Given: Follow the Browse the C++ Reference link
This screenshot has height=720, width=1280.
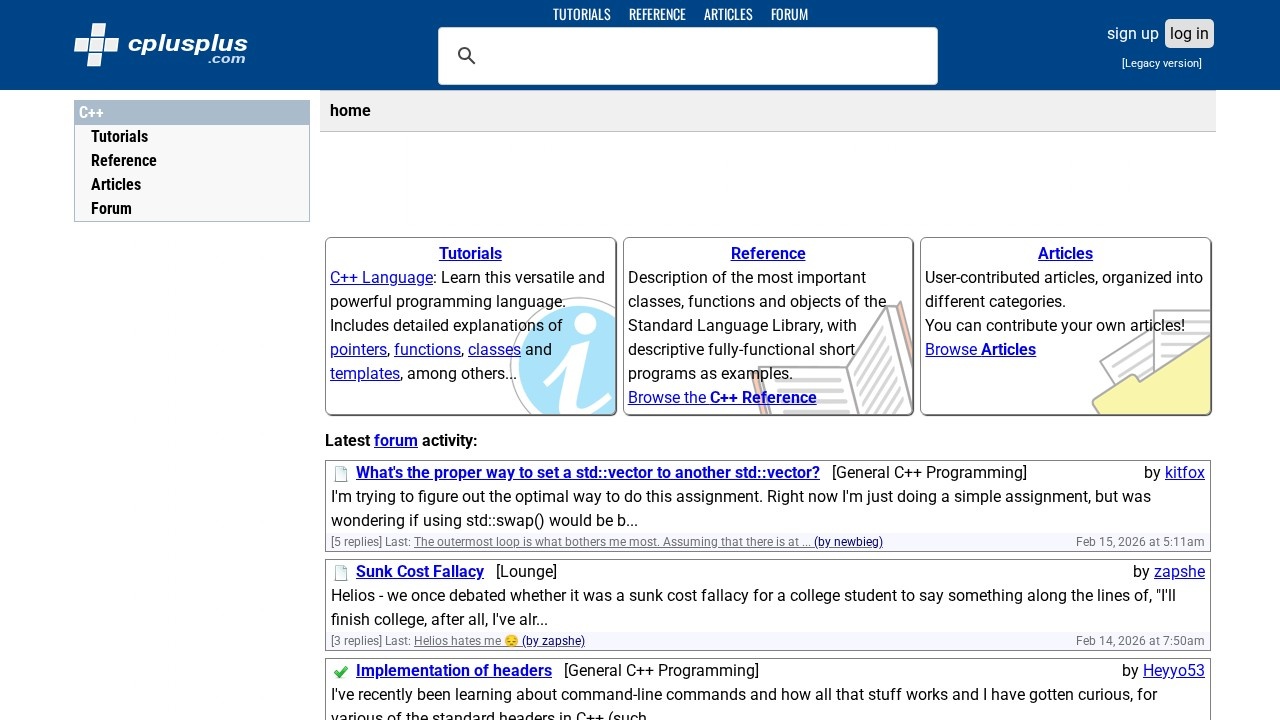Looking at the screenshot, I should [x=722, y=398].
